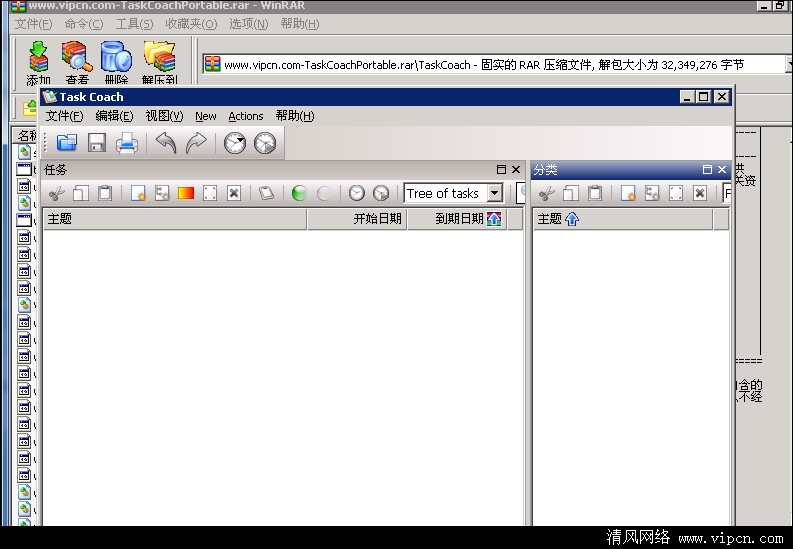Image resolution: width=793 pixels, height=549 pixels.
Task: Click the WinRAR 解压到 extract icon
Action: [x=159, y=62]
